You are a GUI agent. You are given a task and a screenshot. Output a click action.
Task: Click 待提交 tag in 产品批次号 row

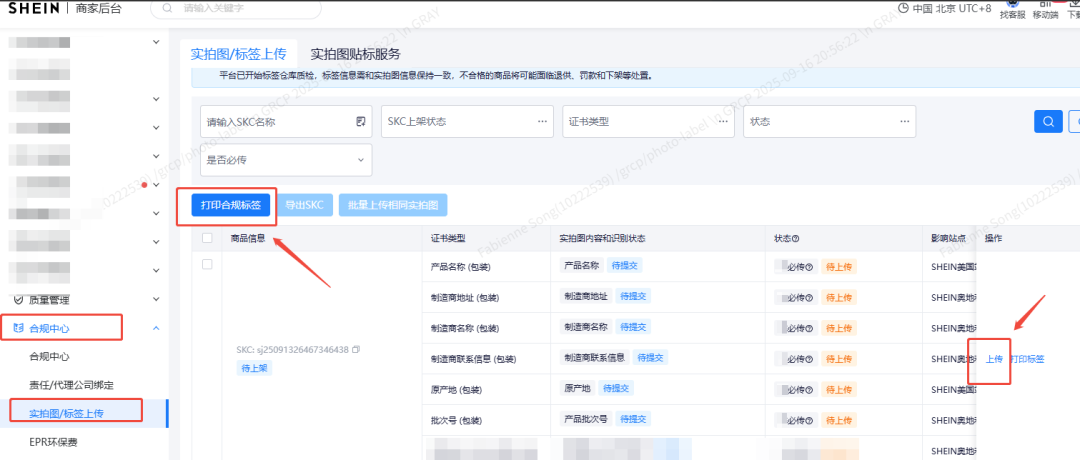pos(633,419)
